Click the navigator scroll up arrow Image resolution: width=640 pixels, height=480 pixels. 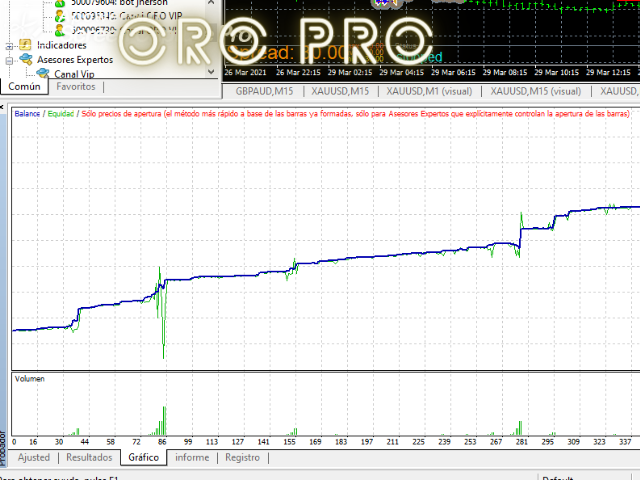tap(211, 2)
